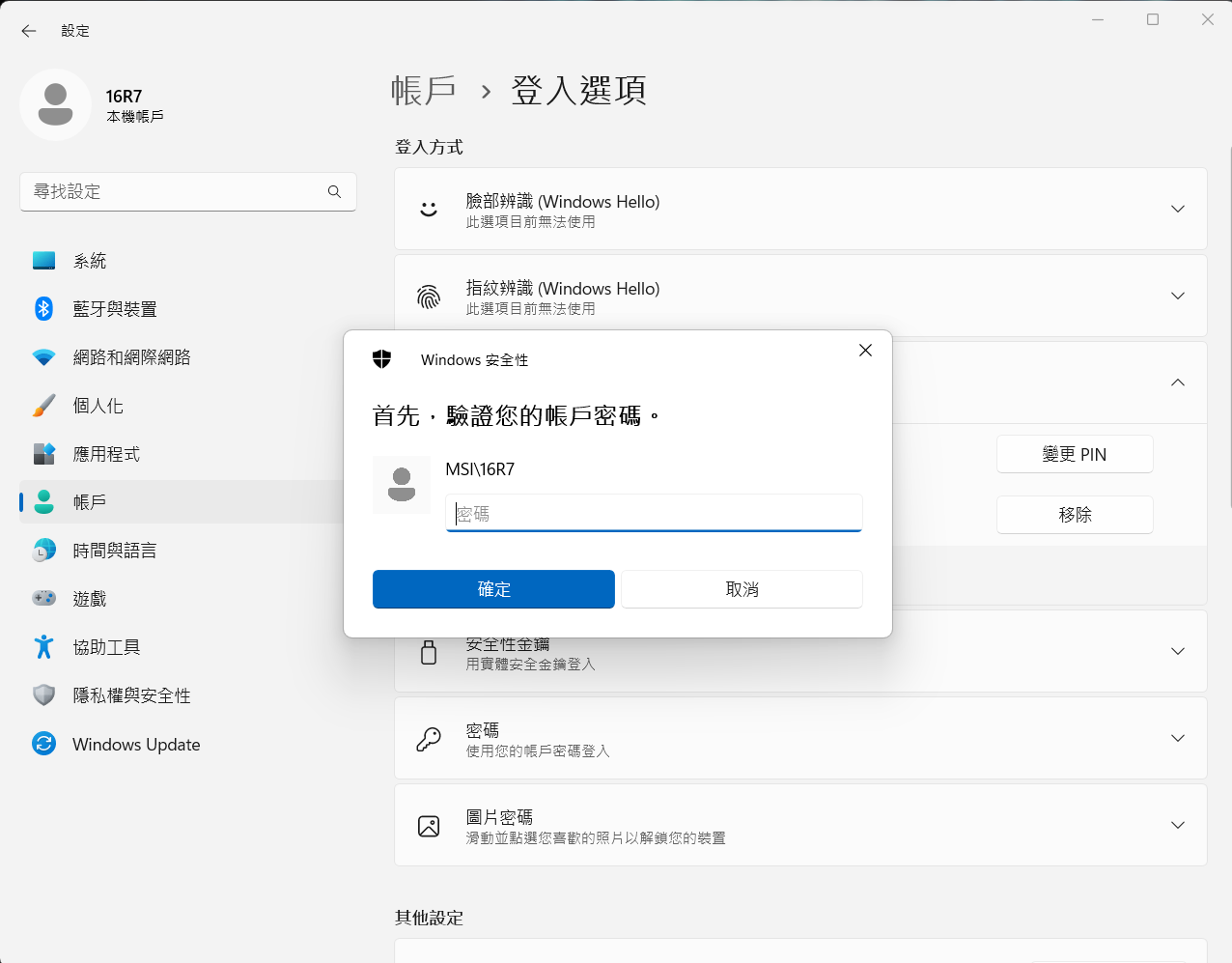Image resolution: width=1232 pixels, height=963 pixels.
Task: Expand the 密碼 sign-in option
Action: 1177,739
